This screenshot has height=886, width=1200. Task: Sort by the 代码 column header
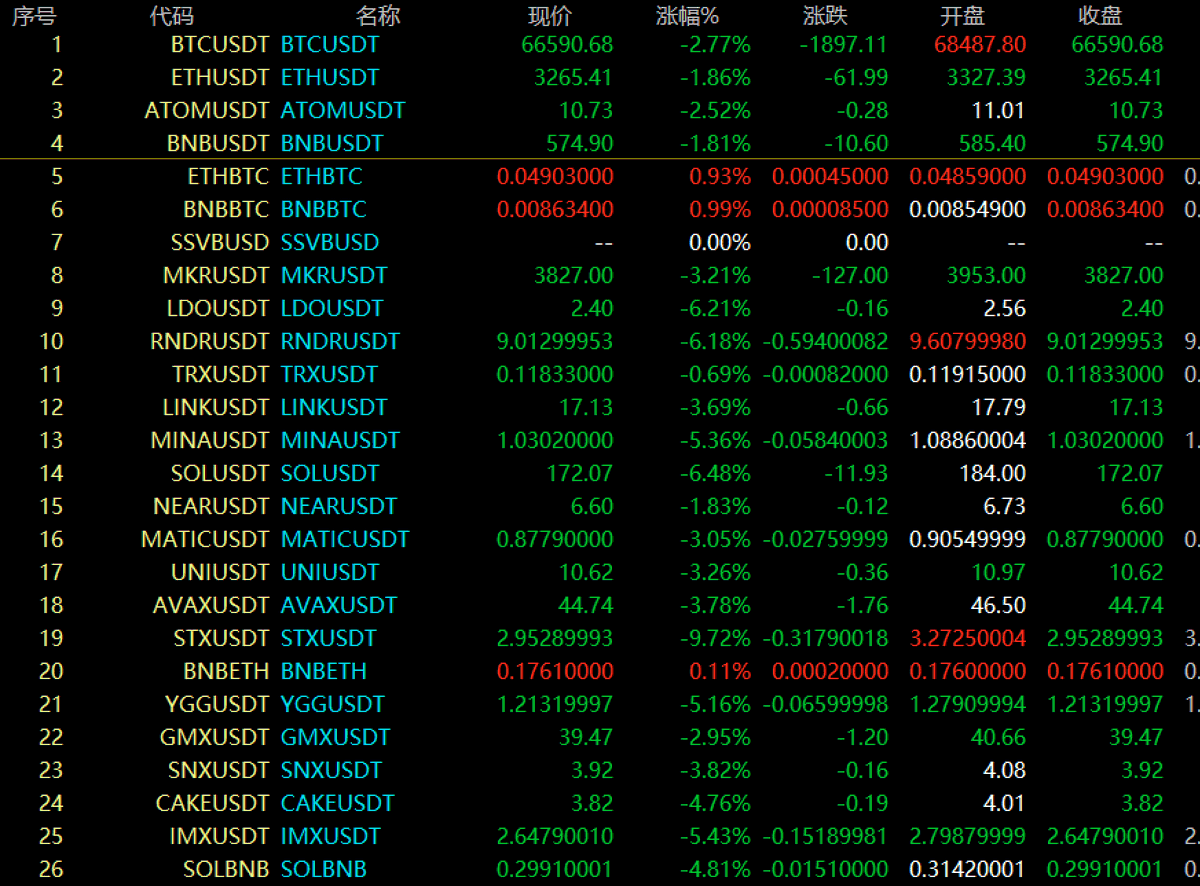click(x=171, y=16)
